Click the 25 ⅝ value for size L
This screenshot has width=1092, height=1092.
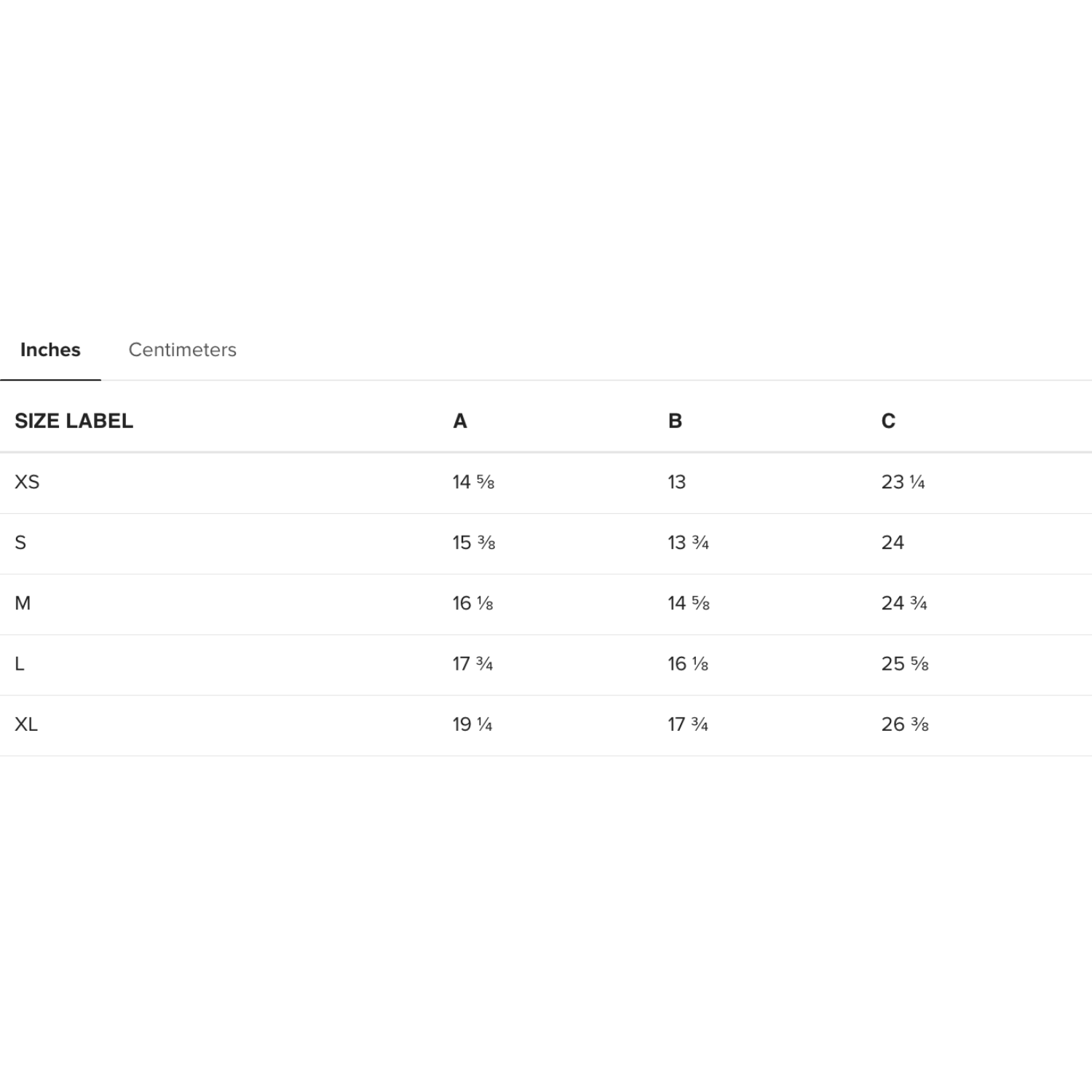click(x=905, y=663)
